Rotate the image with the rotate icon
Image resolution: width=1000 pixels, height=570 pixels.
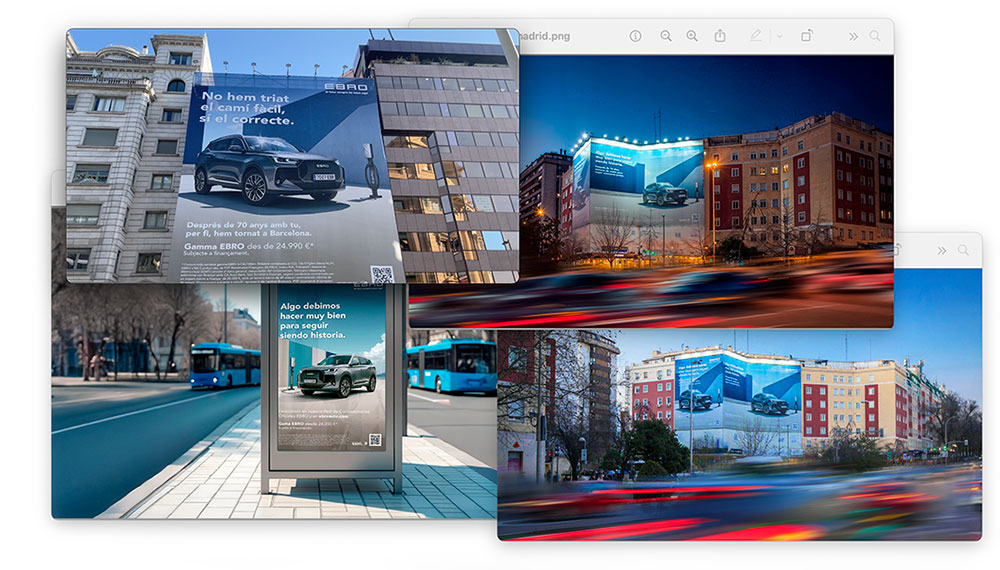[x=807, y=36]
